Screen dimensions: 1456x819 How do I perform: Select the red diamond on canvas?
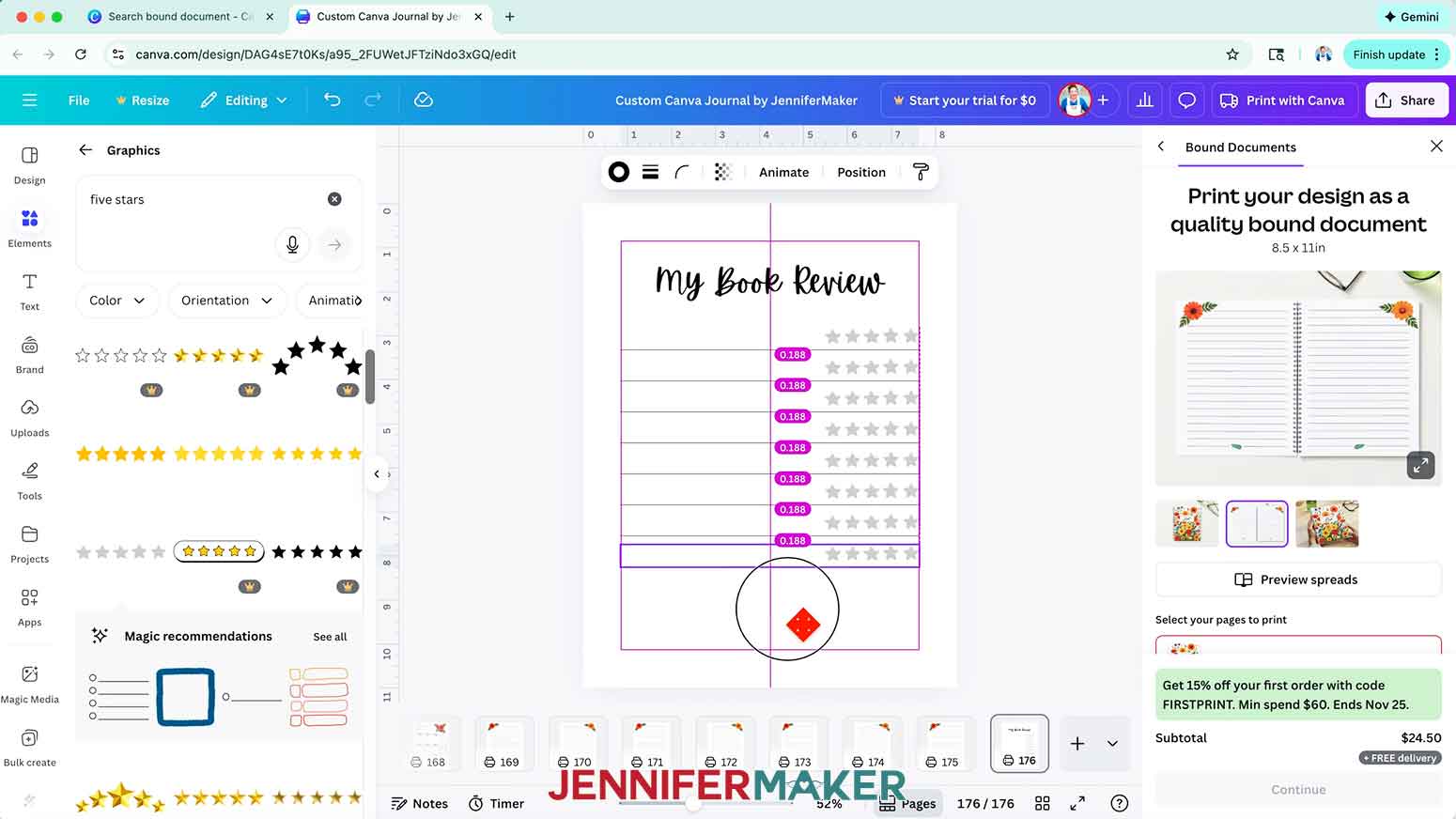(x=802, y=625)
